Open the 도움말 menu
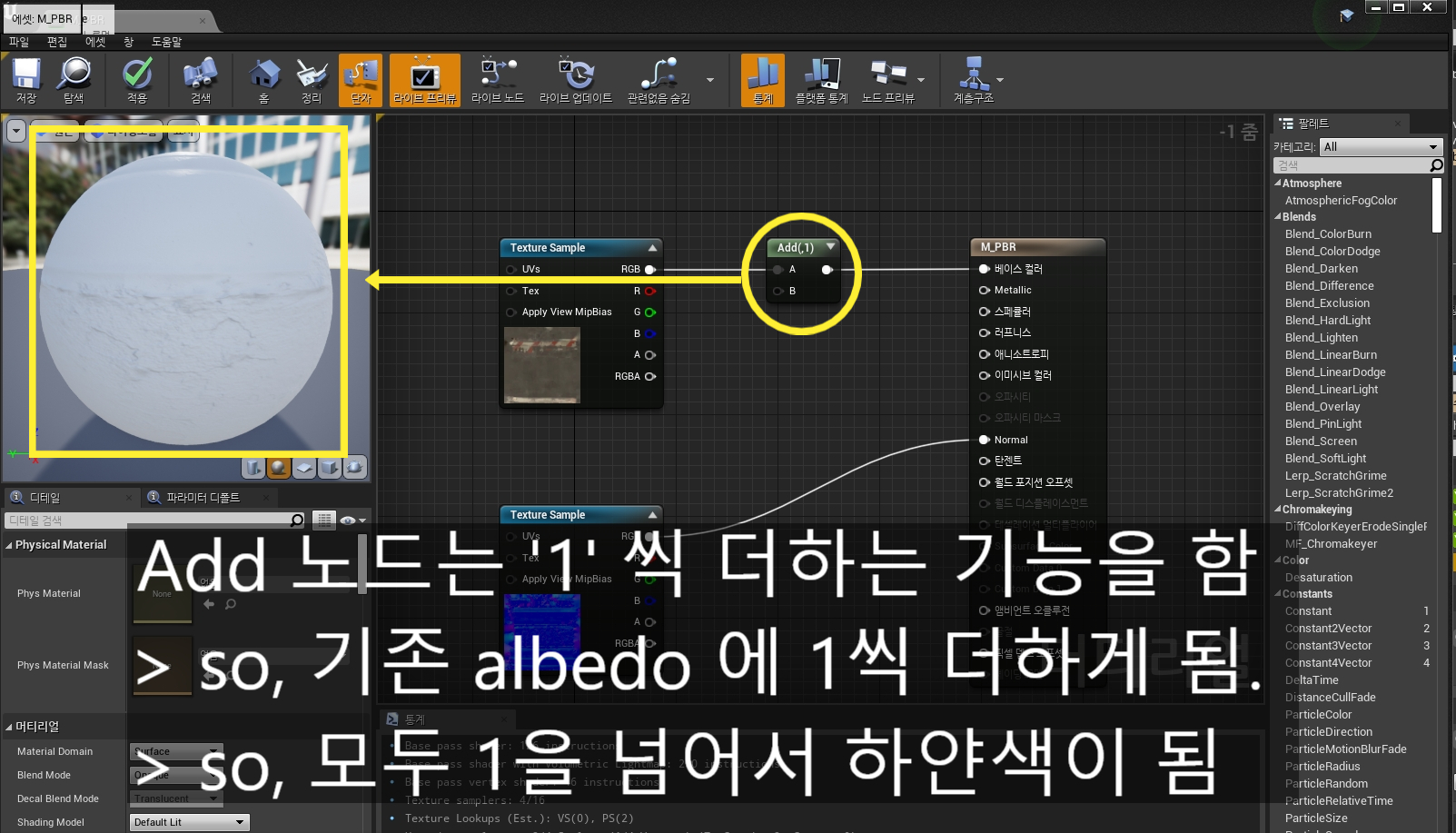1456x833 pixels. click(166, 42)
